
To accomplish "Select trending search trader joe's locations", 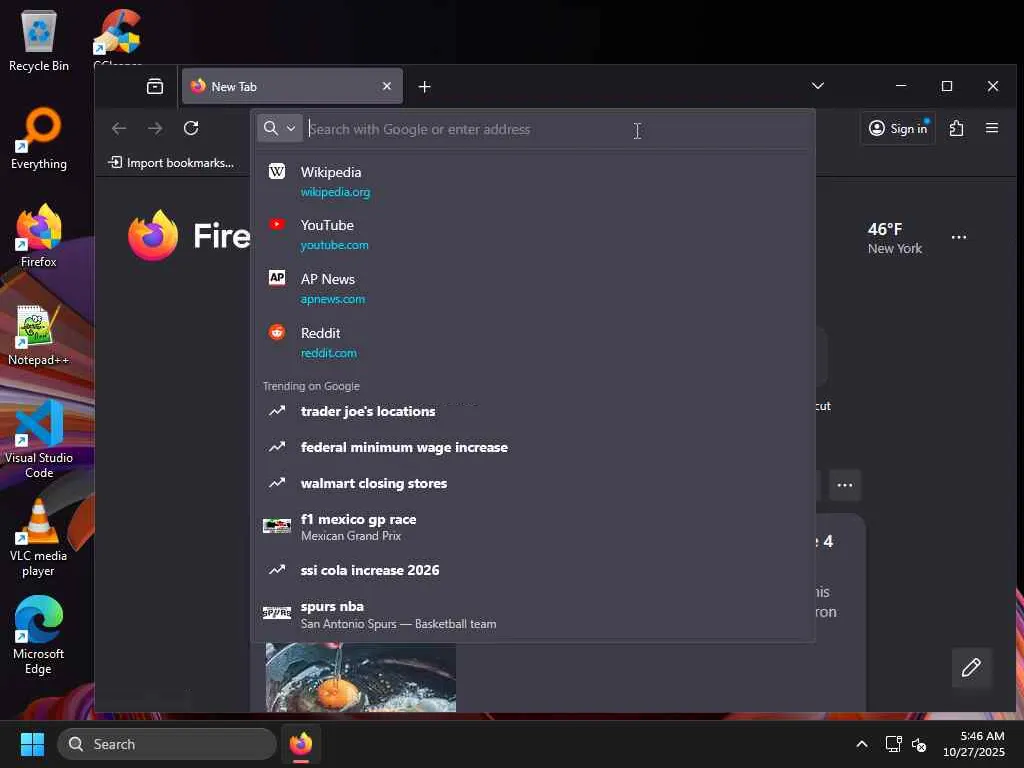I will click(x=533, y=411).
